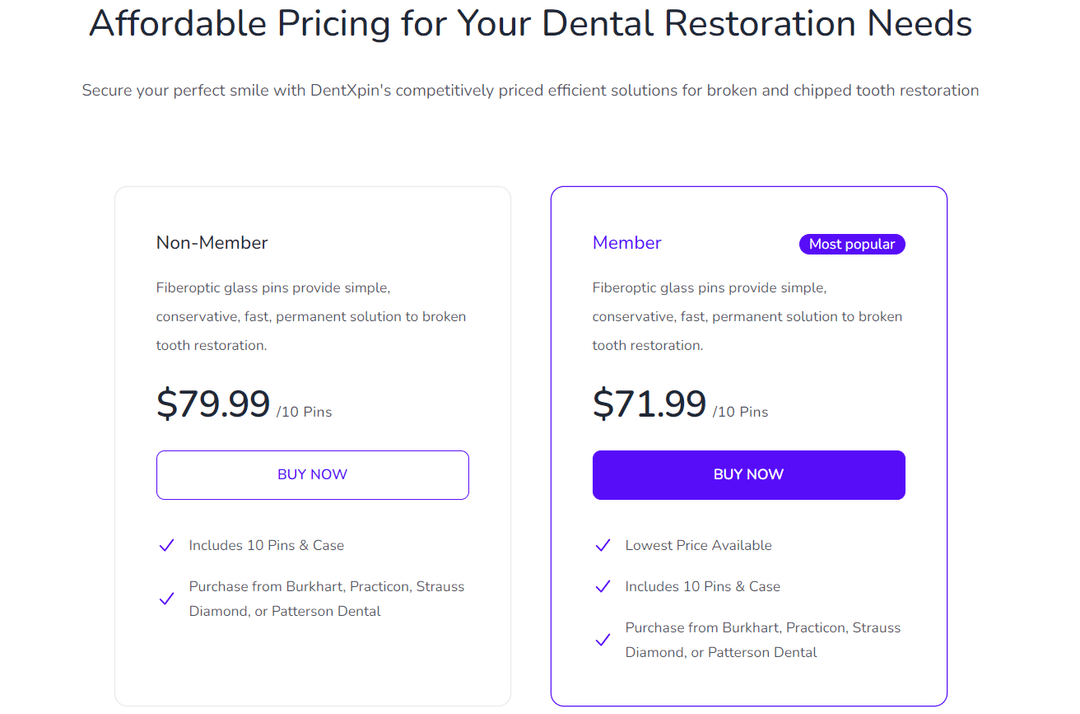Click the Member fiberoptic pins description

(x=747, y=316)
